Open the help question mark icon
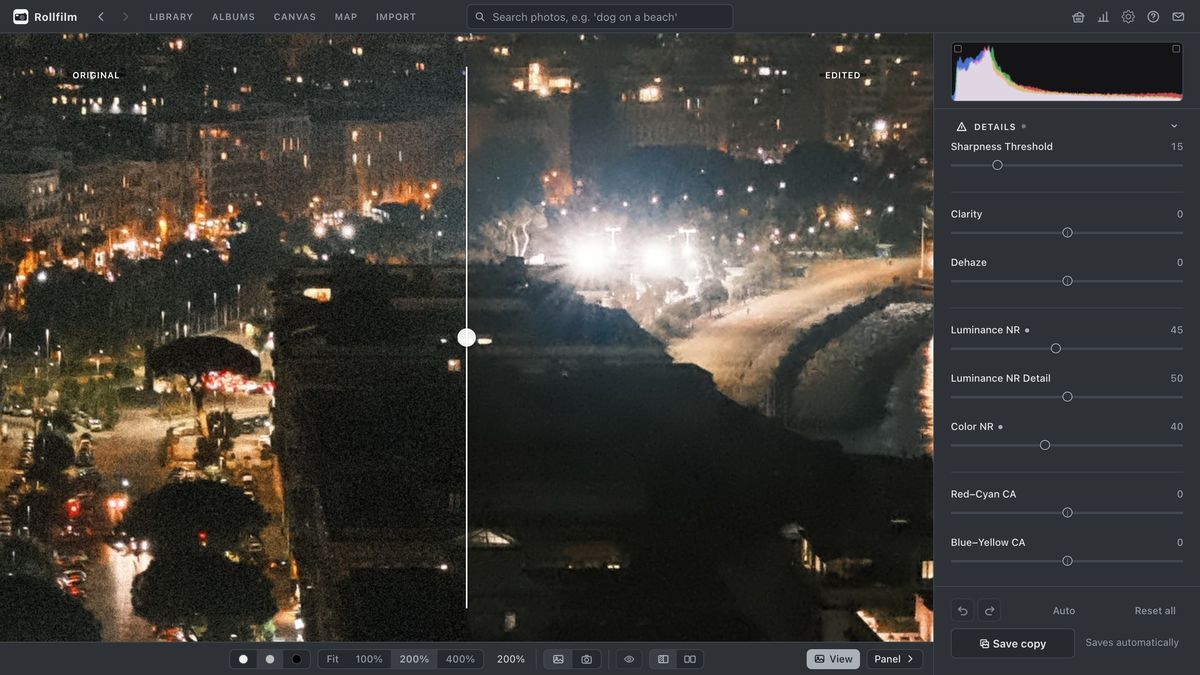 click(1153, 17)
